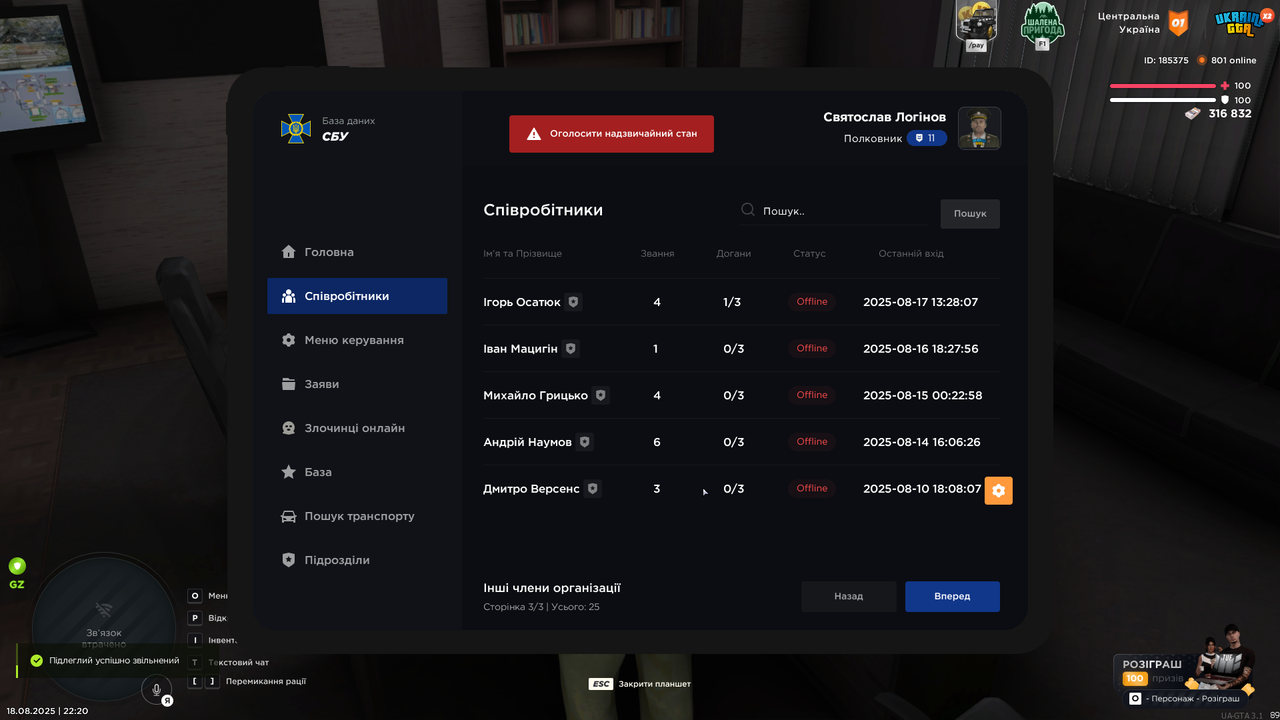Go to previous page with Назад

pos(848,596)
